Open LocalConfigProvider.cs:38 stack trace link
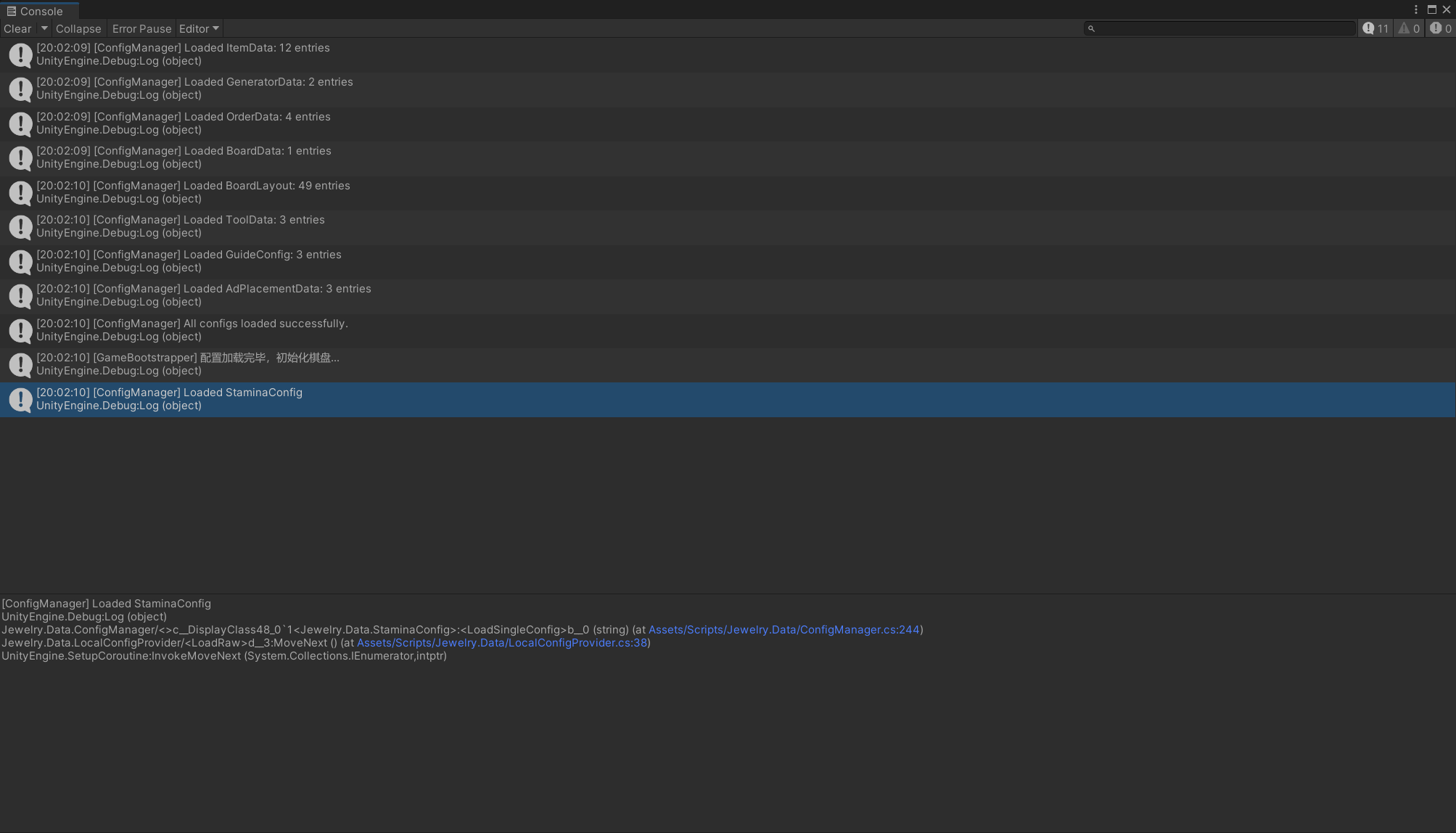Screen dimensions: 1456x833 tap(501, 643)
